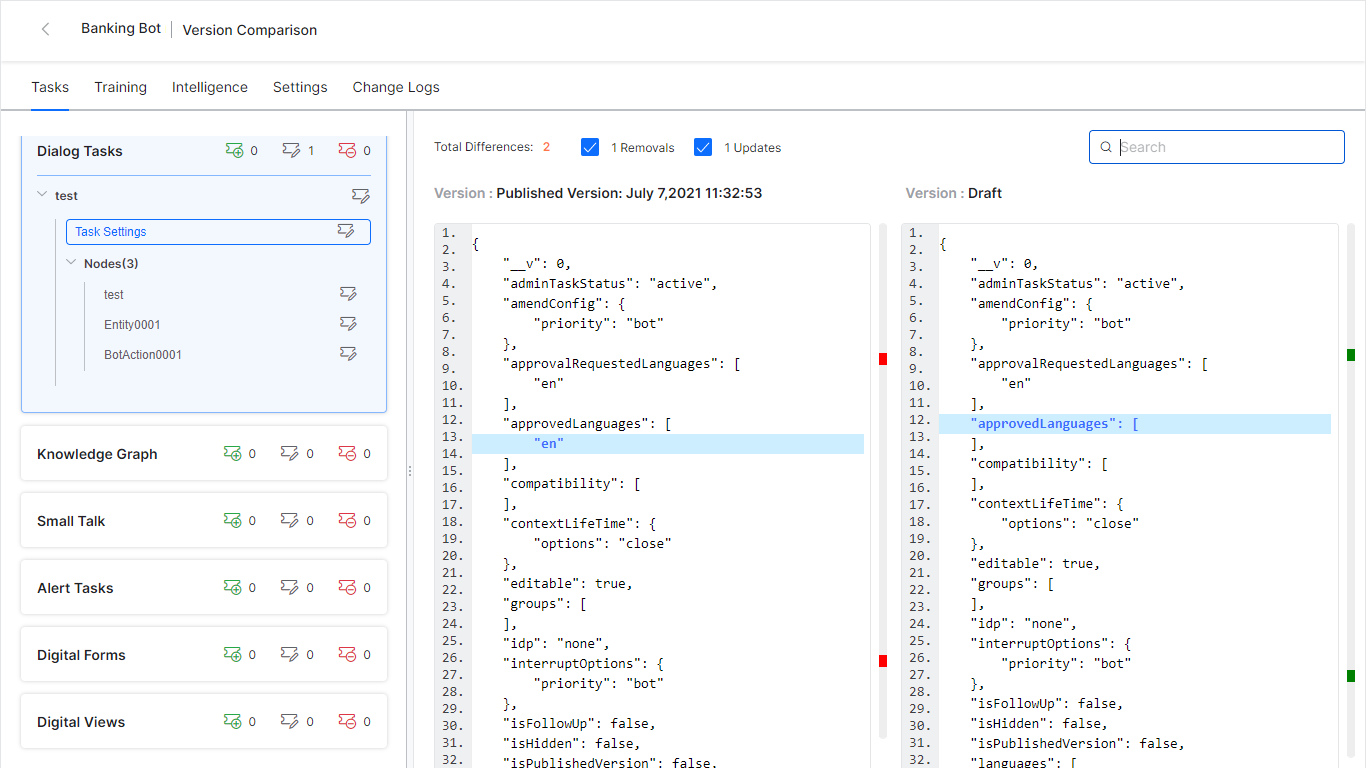Click the updates icon on the test task

coord(360,195)
